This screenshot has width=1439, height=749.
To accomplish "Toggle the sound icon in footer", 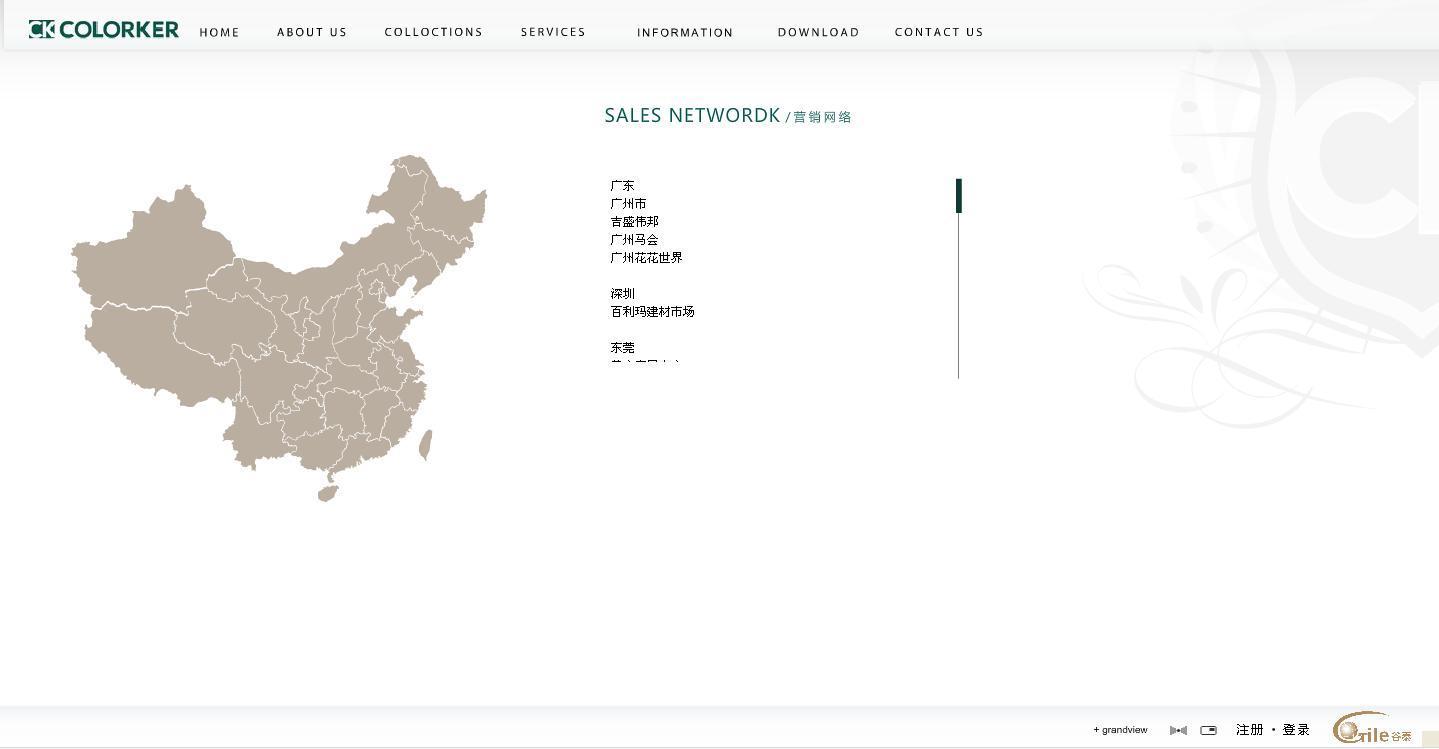I will 1178,730.
